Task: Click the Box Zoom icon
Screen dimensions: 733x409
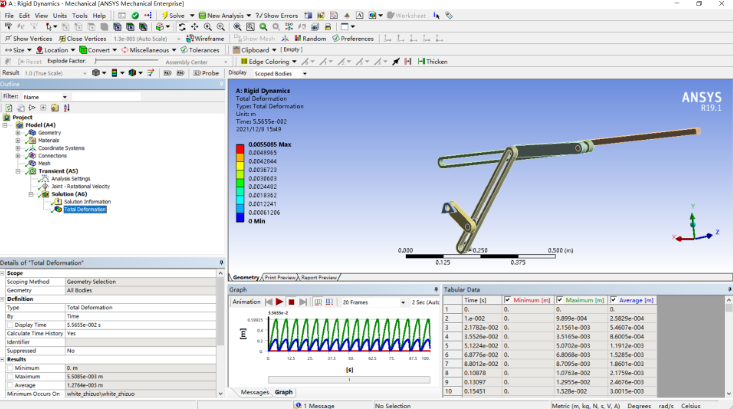Action: [221, 27]
